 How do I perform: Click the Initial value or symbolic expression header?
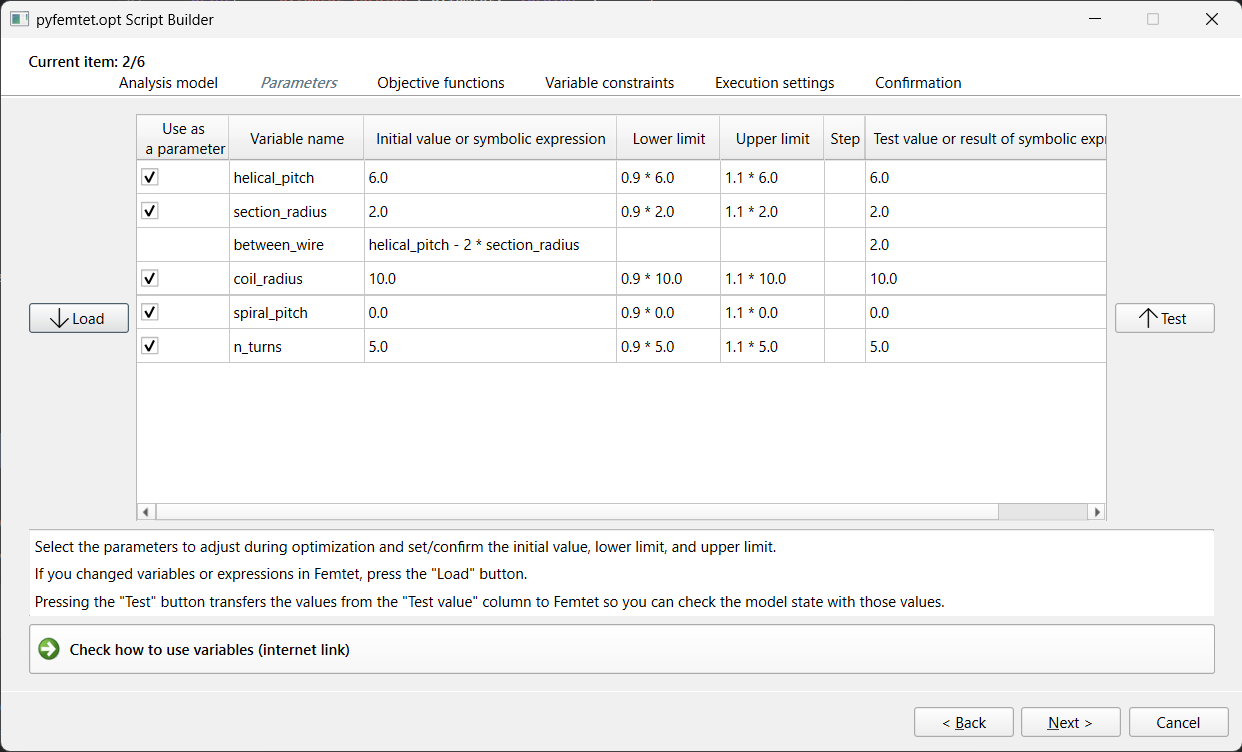[x=491, y=138]
